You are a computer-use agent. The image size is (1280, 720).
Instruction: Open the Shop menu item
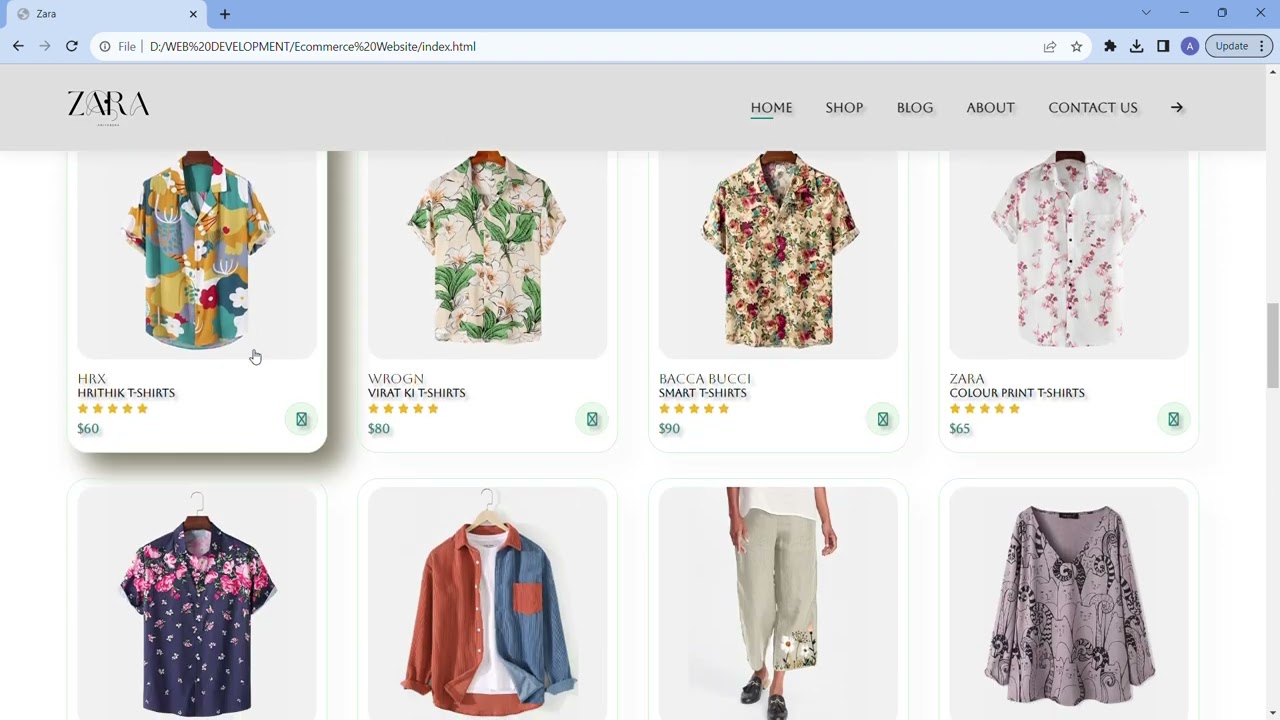pos(844,107)
